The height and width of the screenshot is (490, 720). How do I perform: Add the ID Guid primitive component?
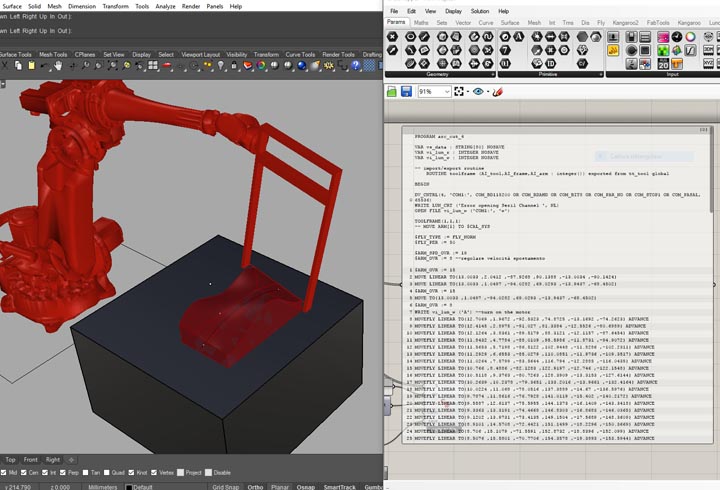[x=550, y=63]
